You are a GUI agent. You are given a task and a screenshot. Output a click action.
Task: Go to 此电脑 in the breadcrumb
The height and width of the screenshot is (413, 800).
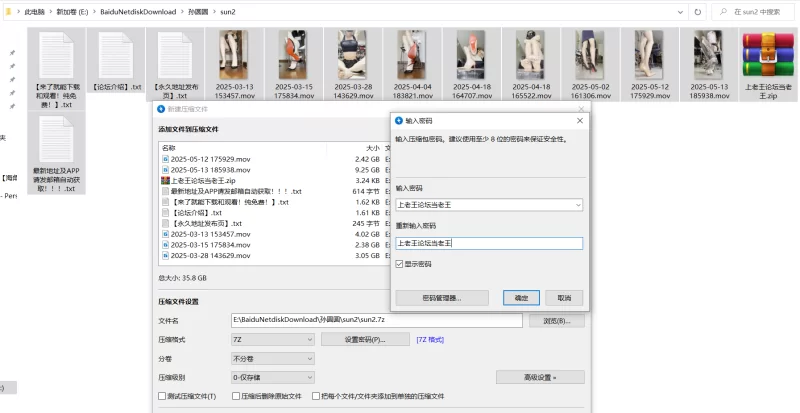coord(35,12)
